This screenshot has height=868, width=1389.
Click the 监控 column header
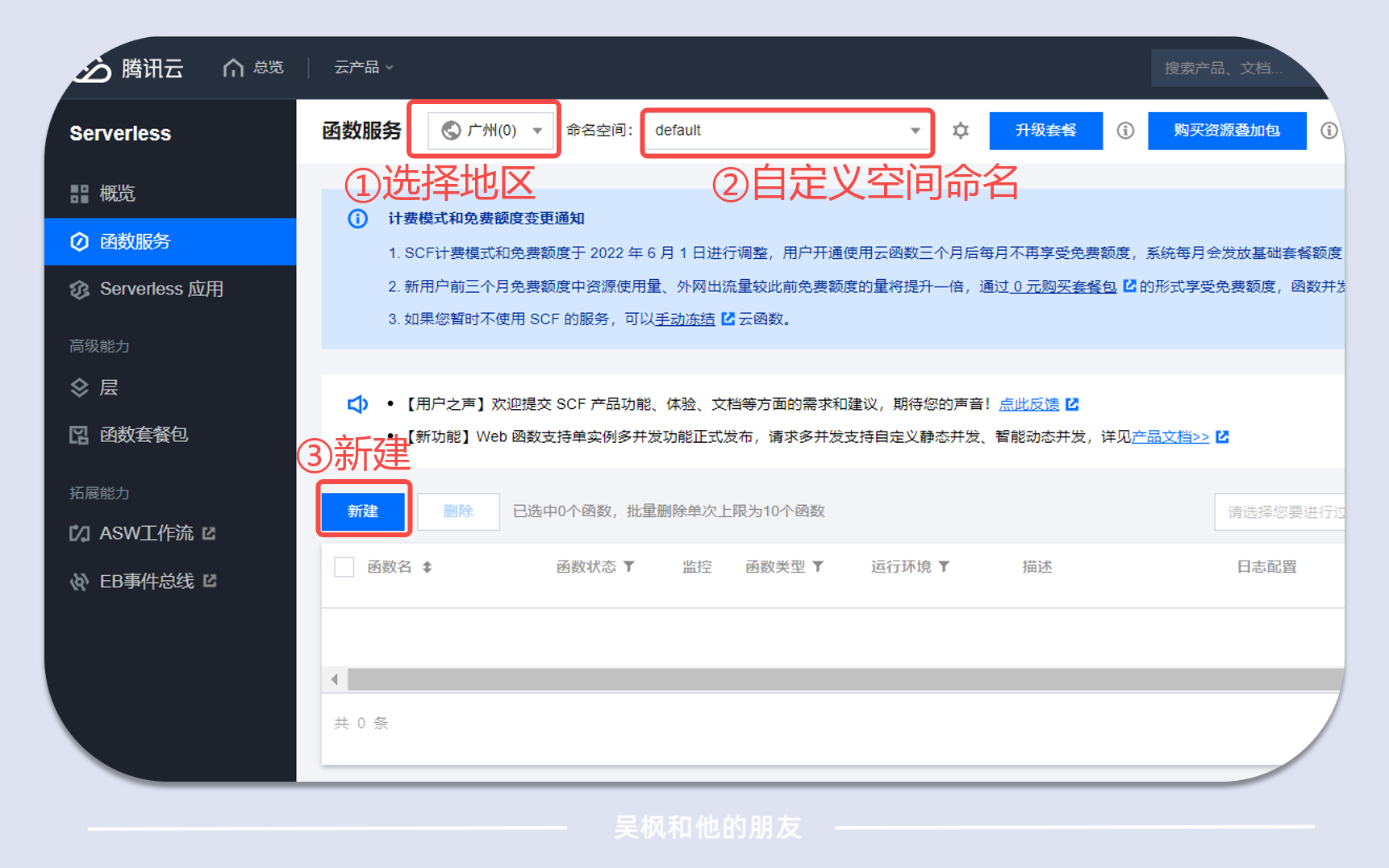tap(697, 567)
